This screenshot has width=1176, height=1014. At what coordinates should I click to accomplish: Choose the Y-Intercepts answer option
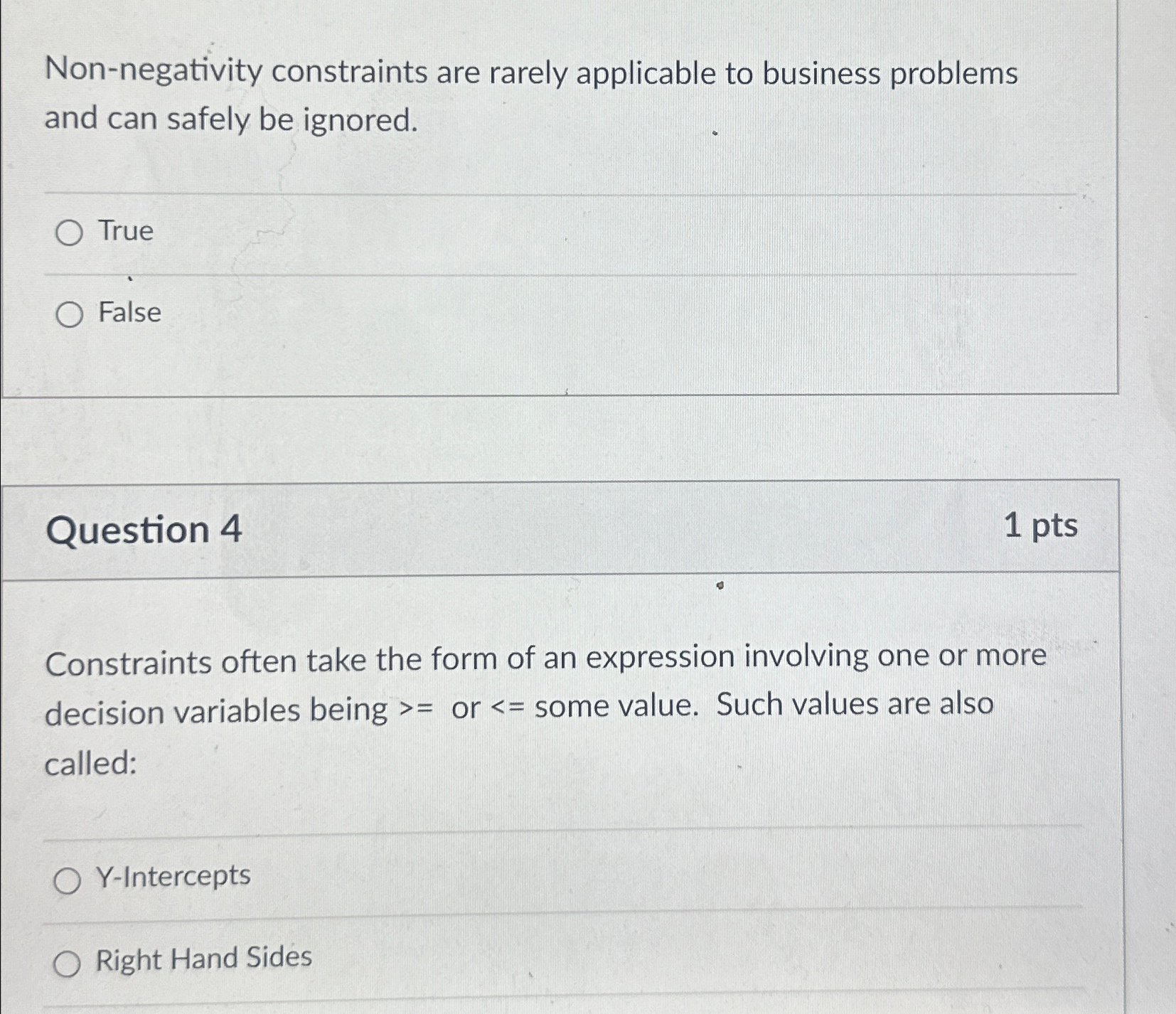[68, 878]
